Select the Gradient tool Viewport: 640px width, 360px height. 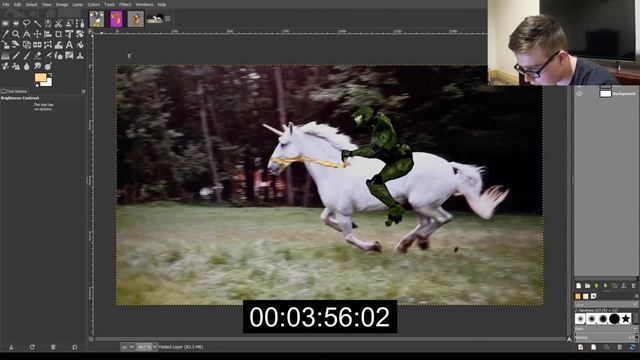pos(5,55)
